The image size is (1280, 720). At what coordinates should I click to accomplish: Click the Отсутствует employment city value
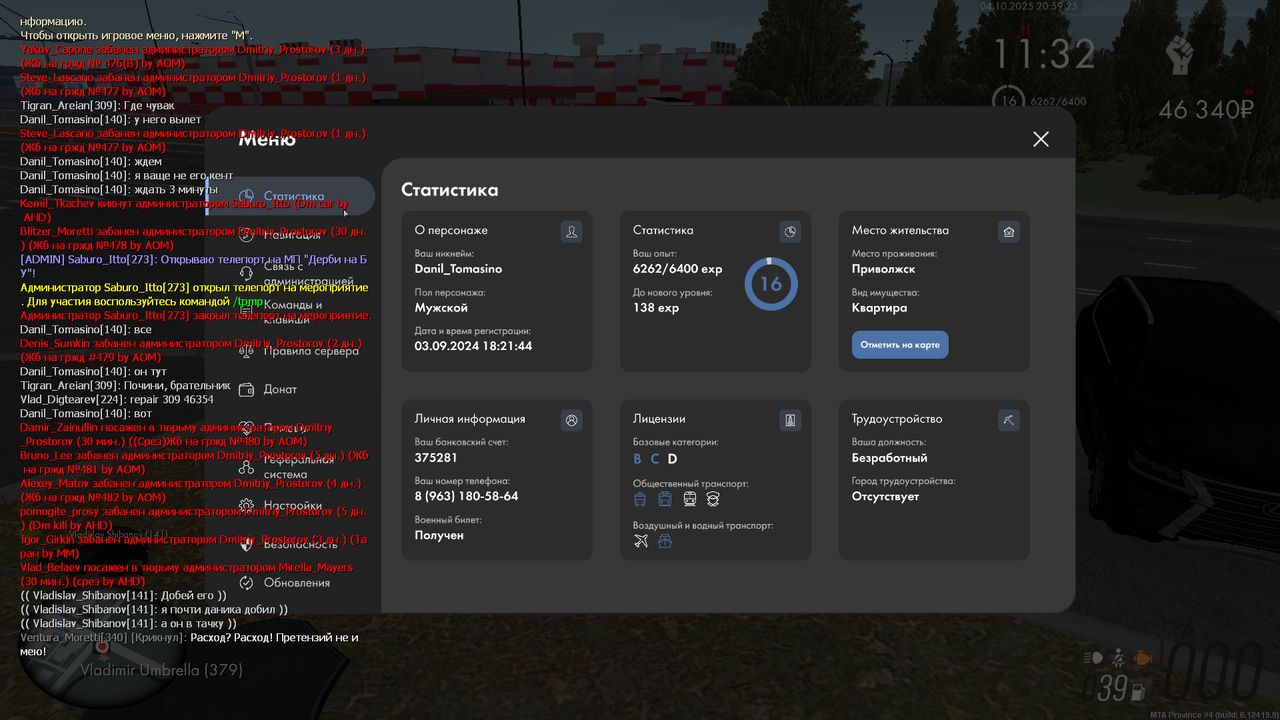[885, 496]
